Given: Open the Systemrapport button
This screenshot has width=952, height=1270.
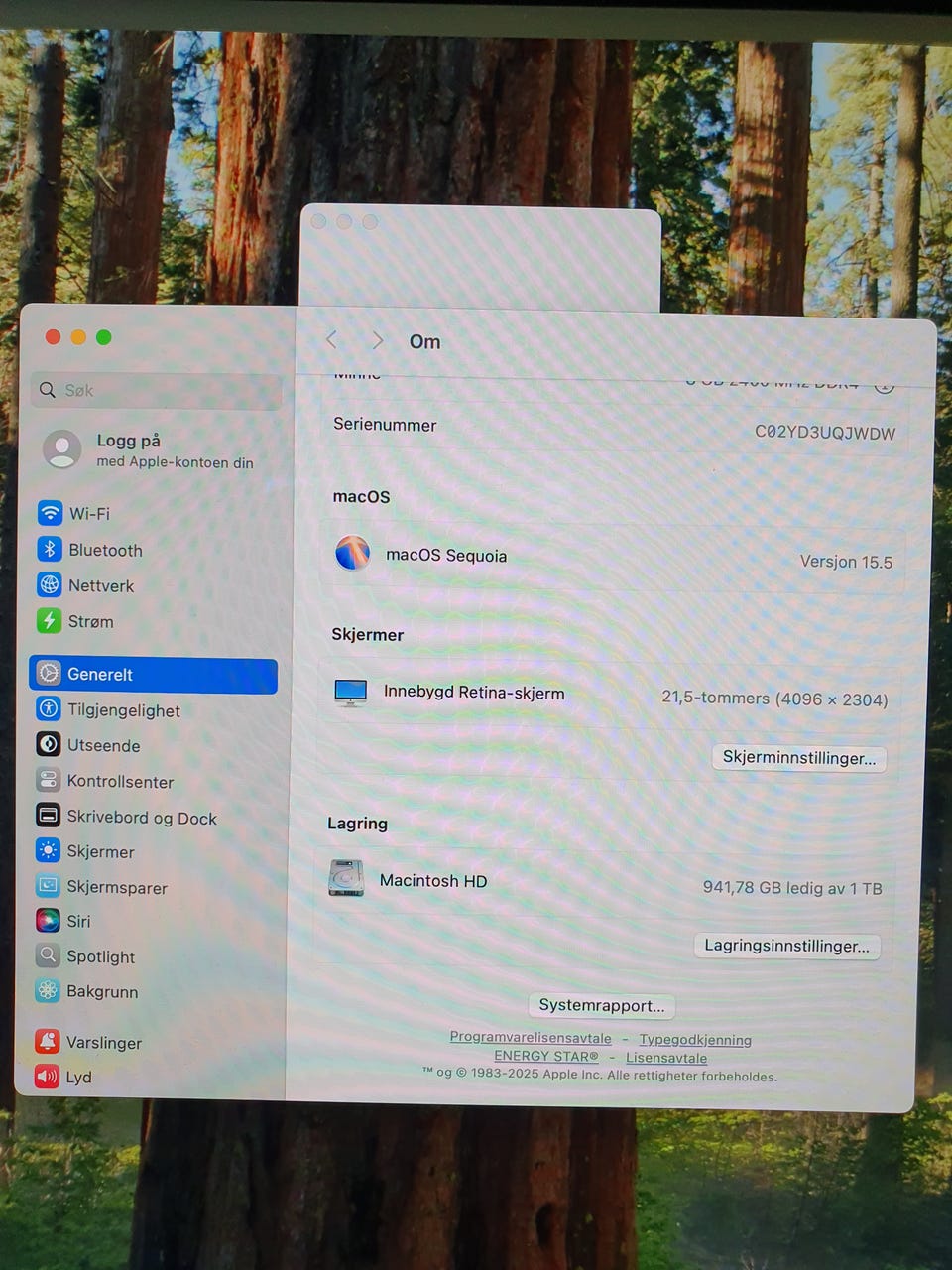Looking at the screenshot, I should [601, 1005].
